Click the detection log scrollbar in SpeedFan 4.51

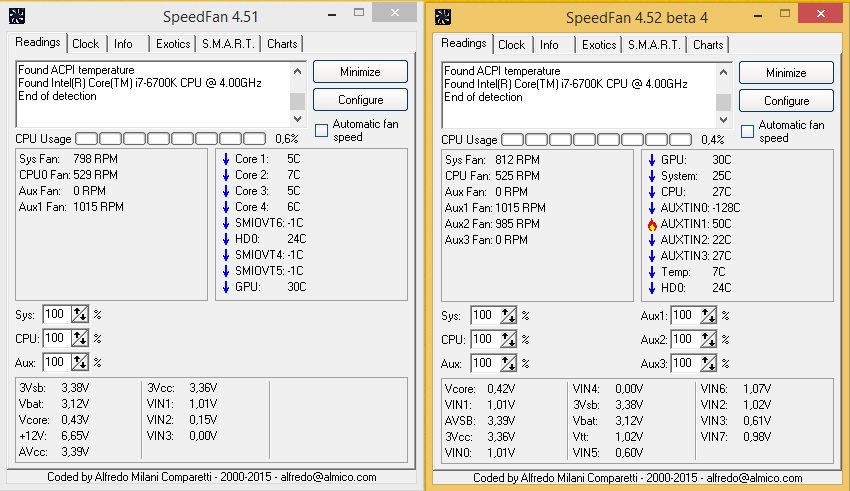click(x=297, y=86)
